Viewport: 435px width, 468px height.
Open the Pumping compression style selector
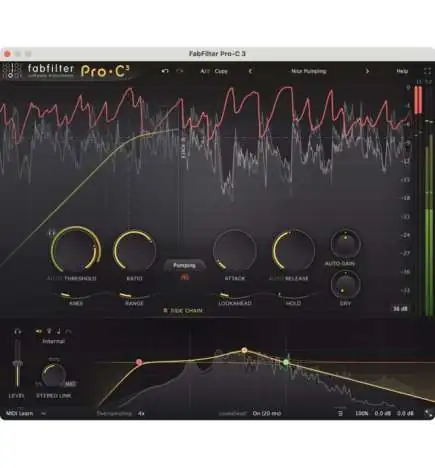184,265
